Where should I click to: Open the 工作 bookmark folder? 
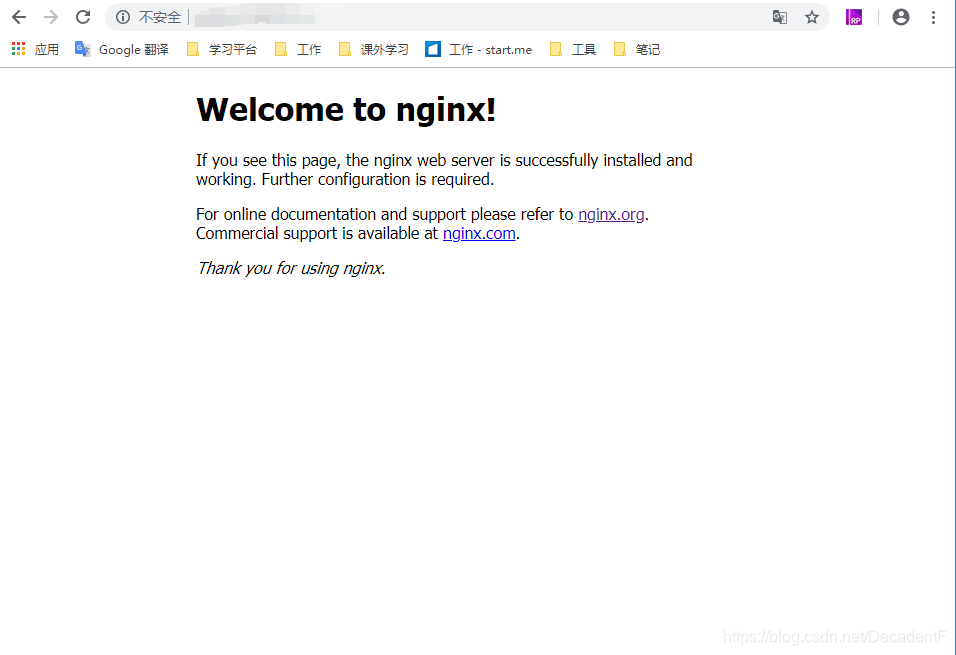298,49
